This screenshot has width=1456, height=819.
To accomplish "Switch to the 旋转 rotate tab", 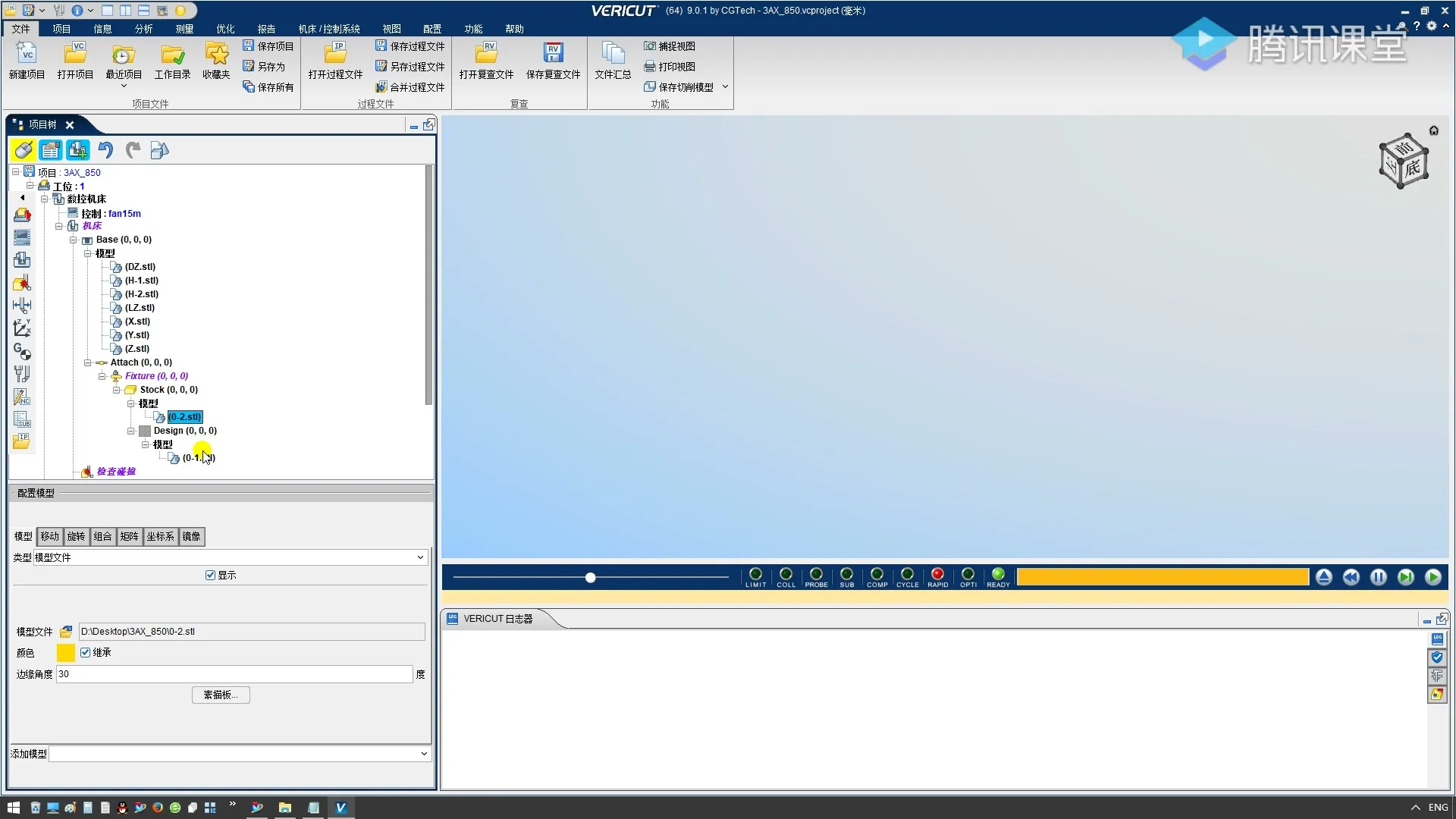I will click(x=76, y=537).
